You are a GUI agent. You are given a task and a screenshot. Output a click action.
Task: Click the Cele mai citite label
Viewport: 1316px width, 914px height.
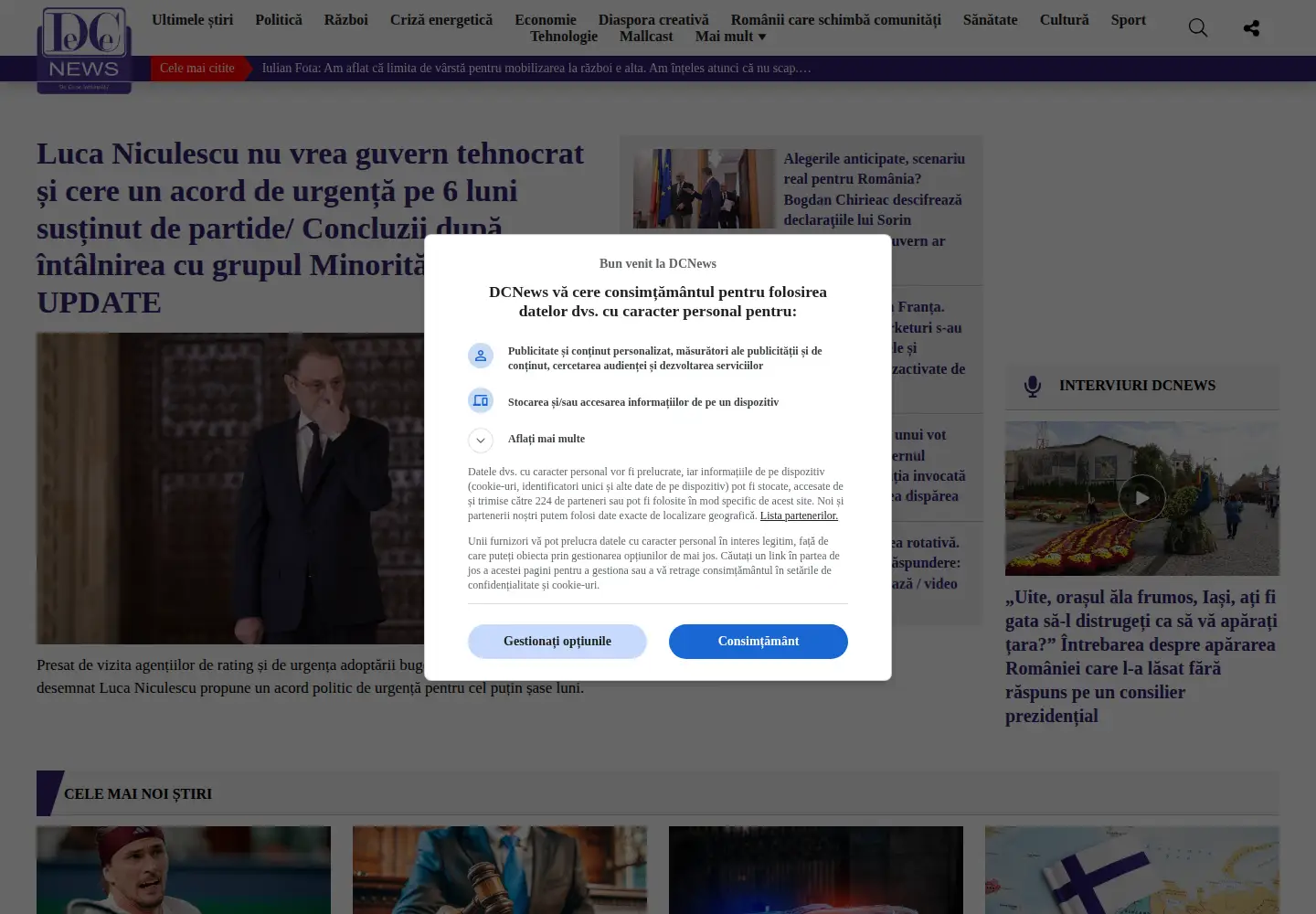pos(197,68)
